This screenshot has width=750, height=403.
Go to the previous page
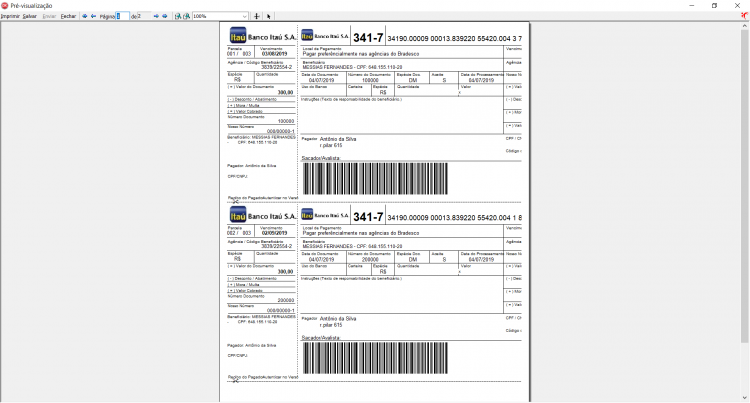93,16
